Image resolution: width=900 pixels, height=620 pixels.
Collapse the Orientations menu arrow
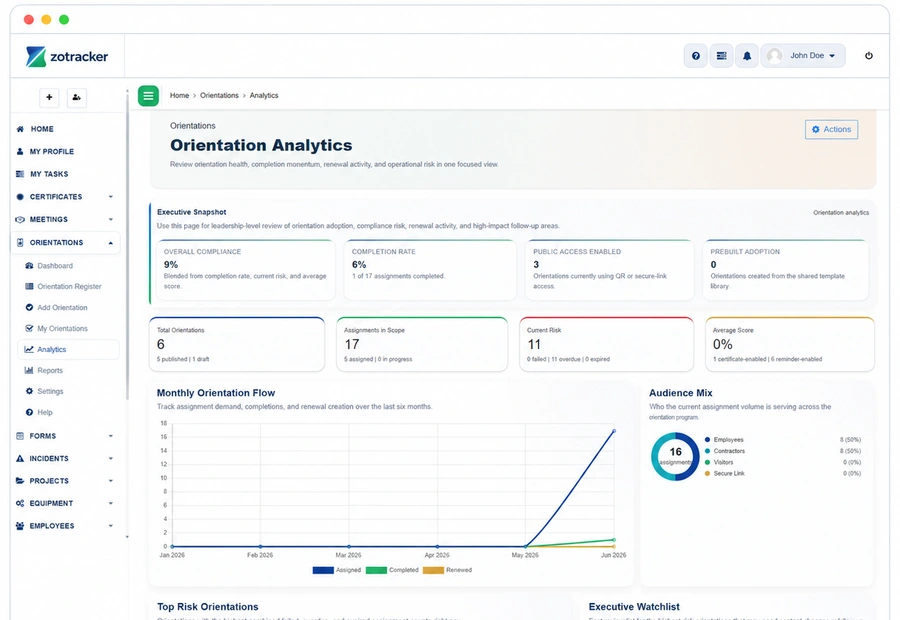click(x=111, y=243)
